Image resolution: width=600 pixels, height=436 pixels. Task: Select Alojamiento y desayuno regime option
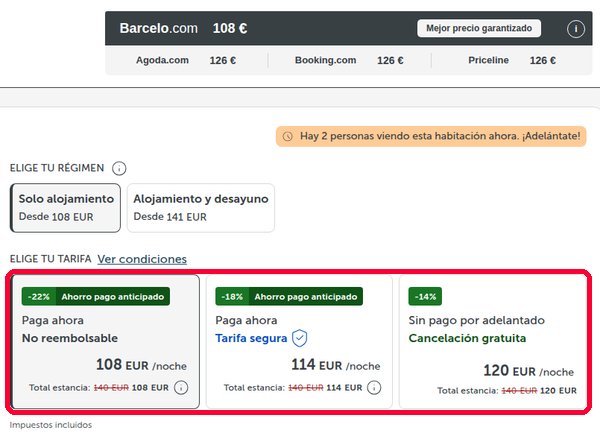point(201,208)
